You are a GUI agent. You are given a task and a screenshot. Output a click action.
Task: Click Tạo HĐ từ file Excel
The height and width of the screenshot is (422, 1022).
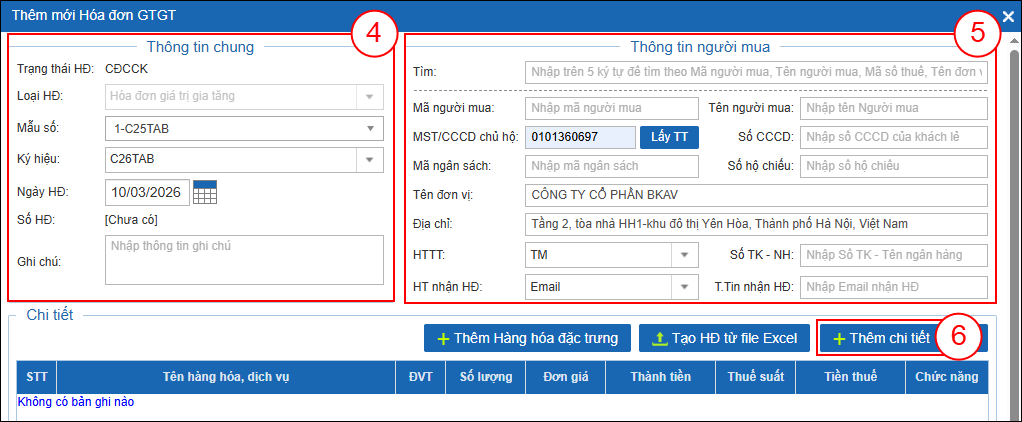723,338
